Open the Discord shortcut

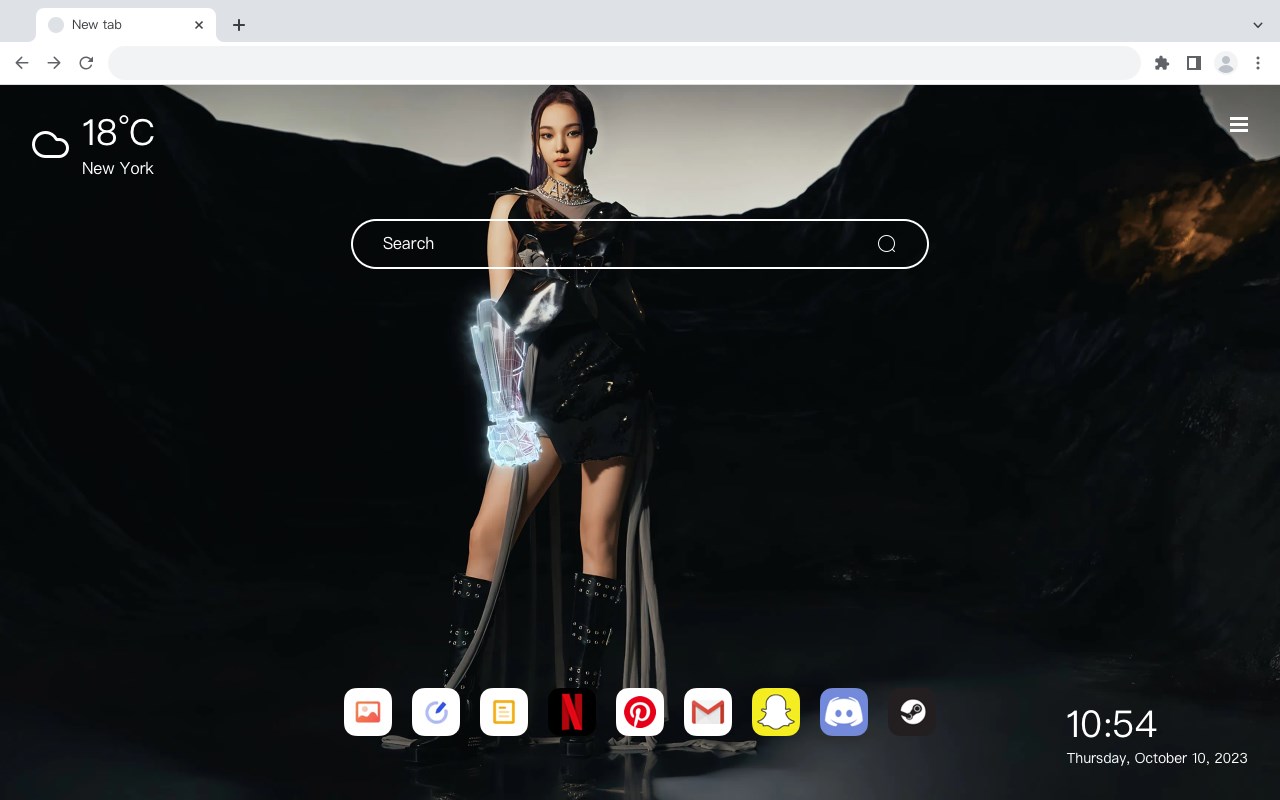(x=844, y=712)
